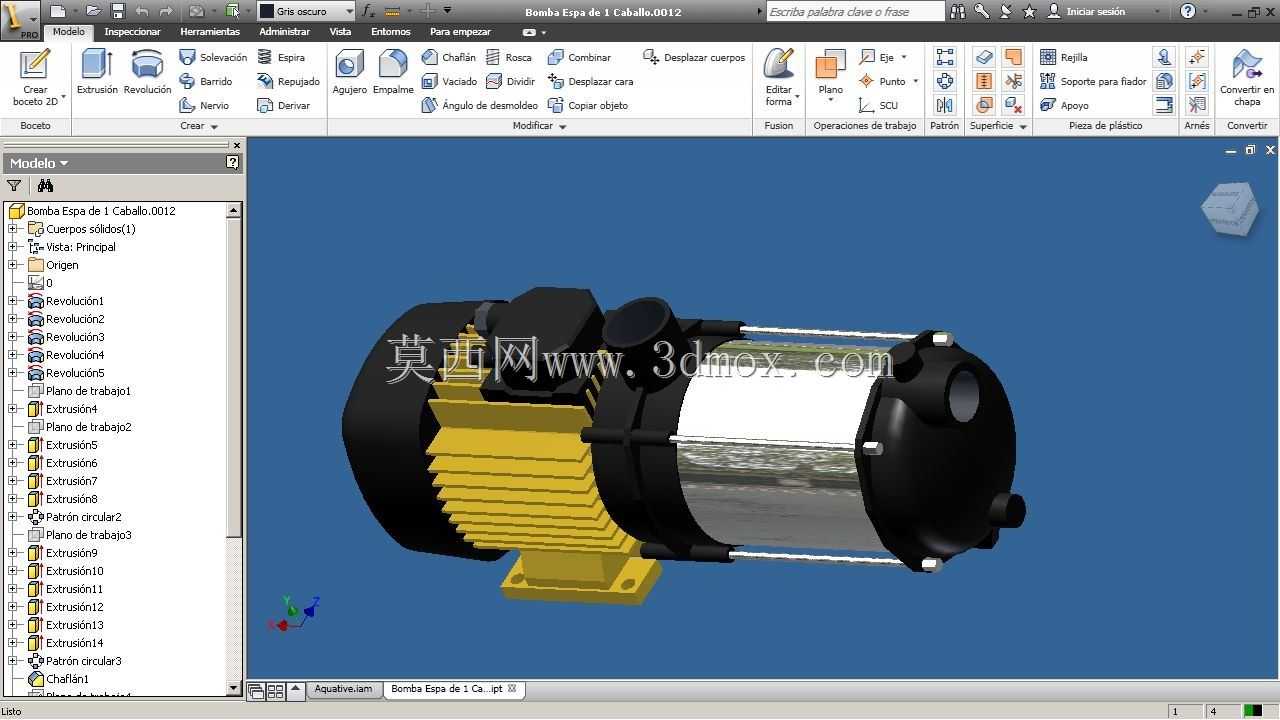Viewport: 1280px width, 720px height.
Task: Click the Repujado tool
Action: point(288,81)
